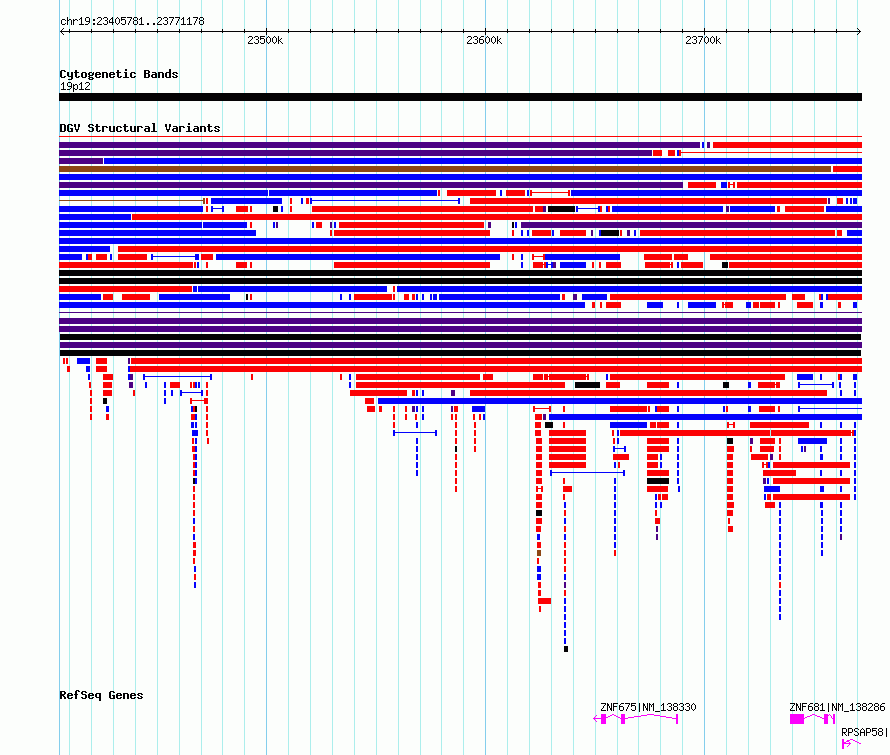This screenshot has height=755, width=890.
Task: Click the RPSAP58 magenta gene glyph
Action: [851, 744]
